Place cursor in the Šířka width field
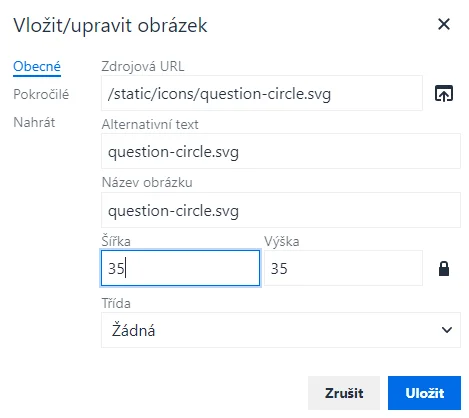 180,268
